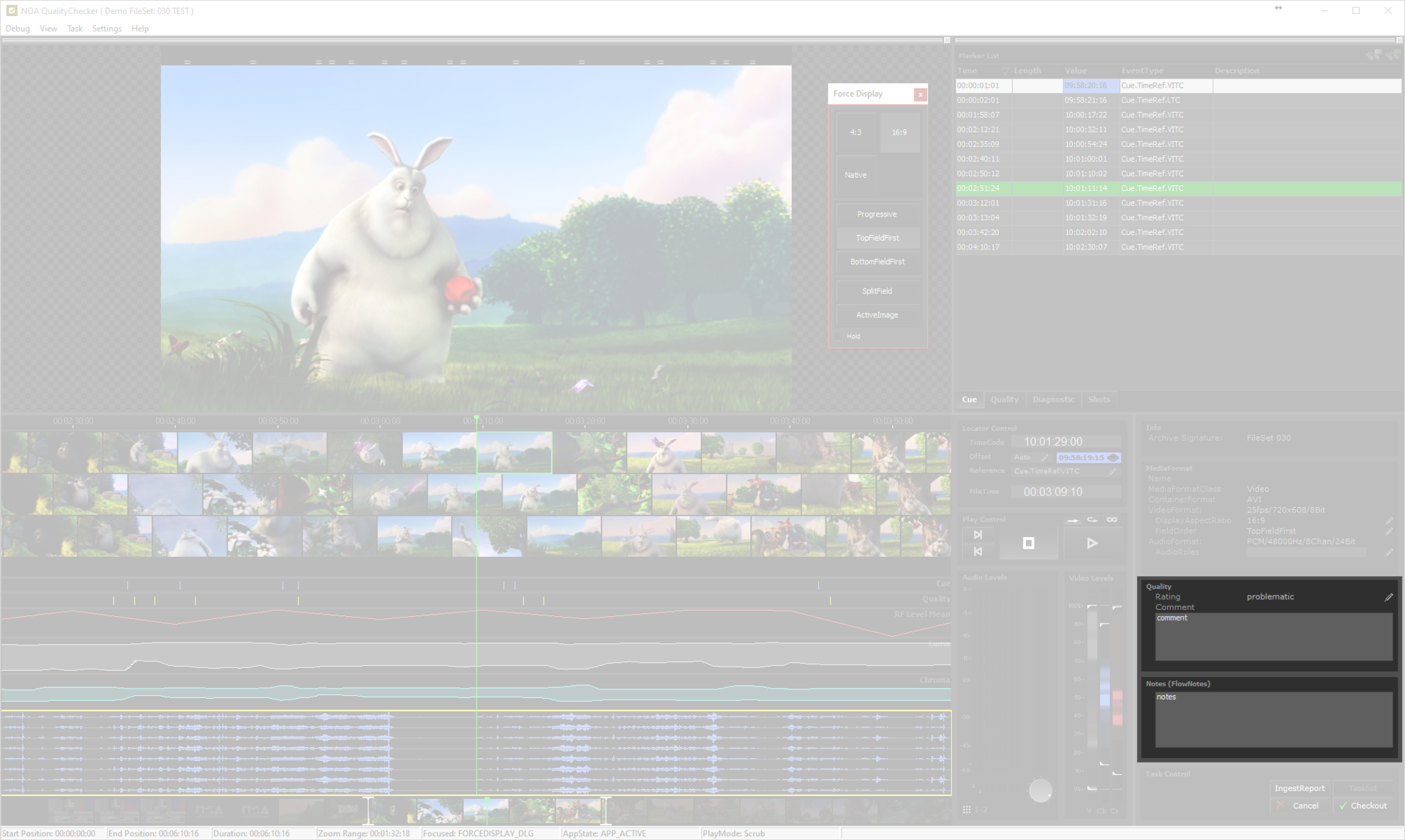Click the Reference Cue.TimeRef.VITC pencil icon
The height and width of the screenshot is (840, 1405).
coord(1112,472)
